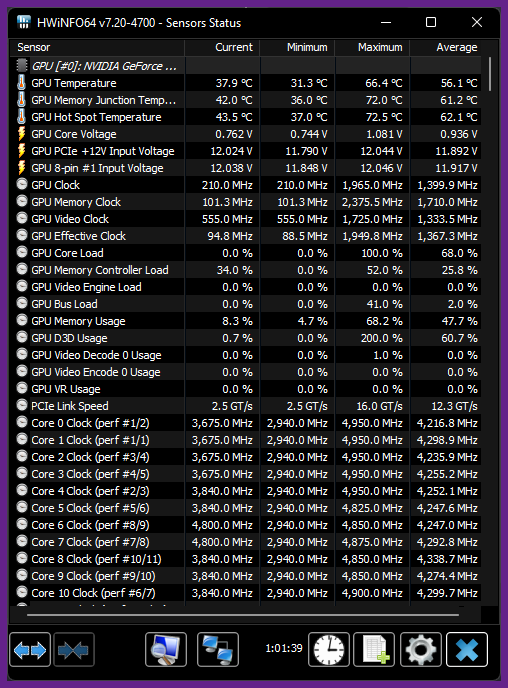Open the remote network computers icon
The image size is (508, 688).
(218, 650)
